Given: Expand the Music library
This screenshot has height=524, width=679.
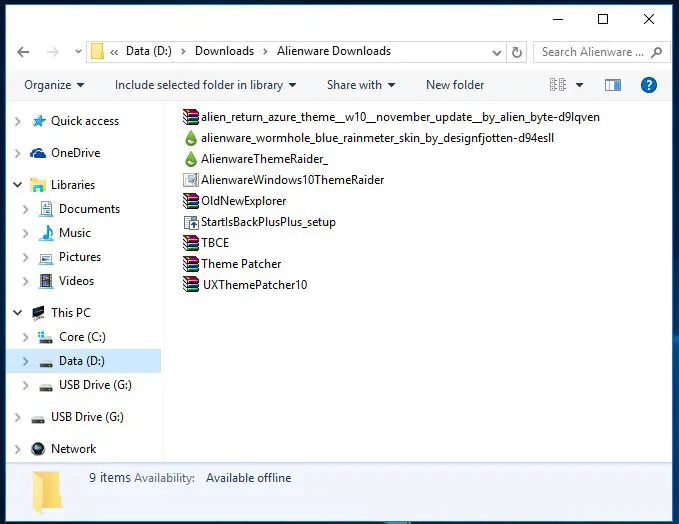Looking at the screenshot, I should [x=25, y=233].
